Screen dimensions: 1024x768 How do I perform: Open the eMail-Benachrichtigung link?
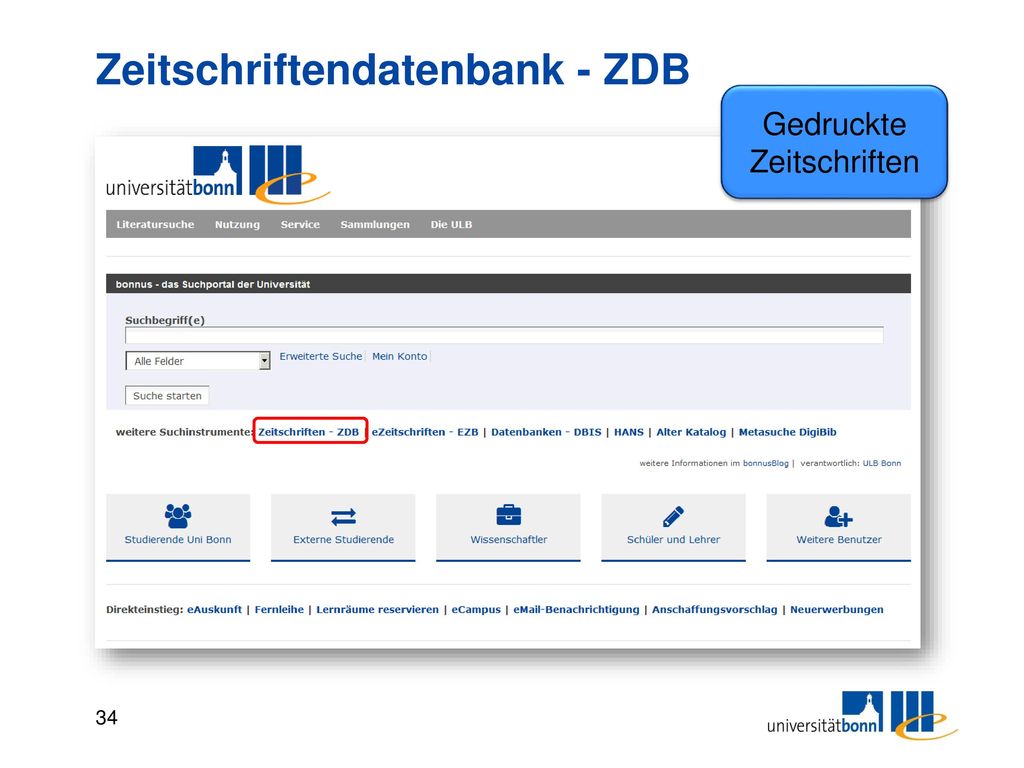pos(576,609)
